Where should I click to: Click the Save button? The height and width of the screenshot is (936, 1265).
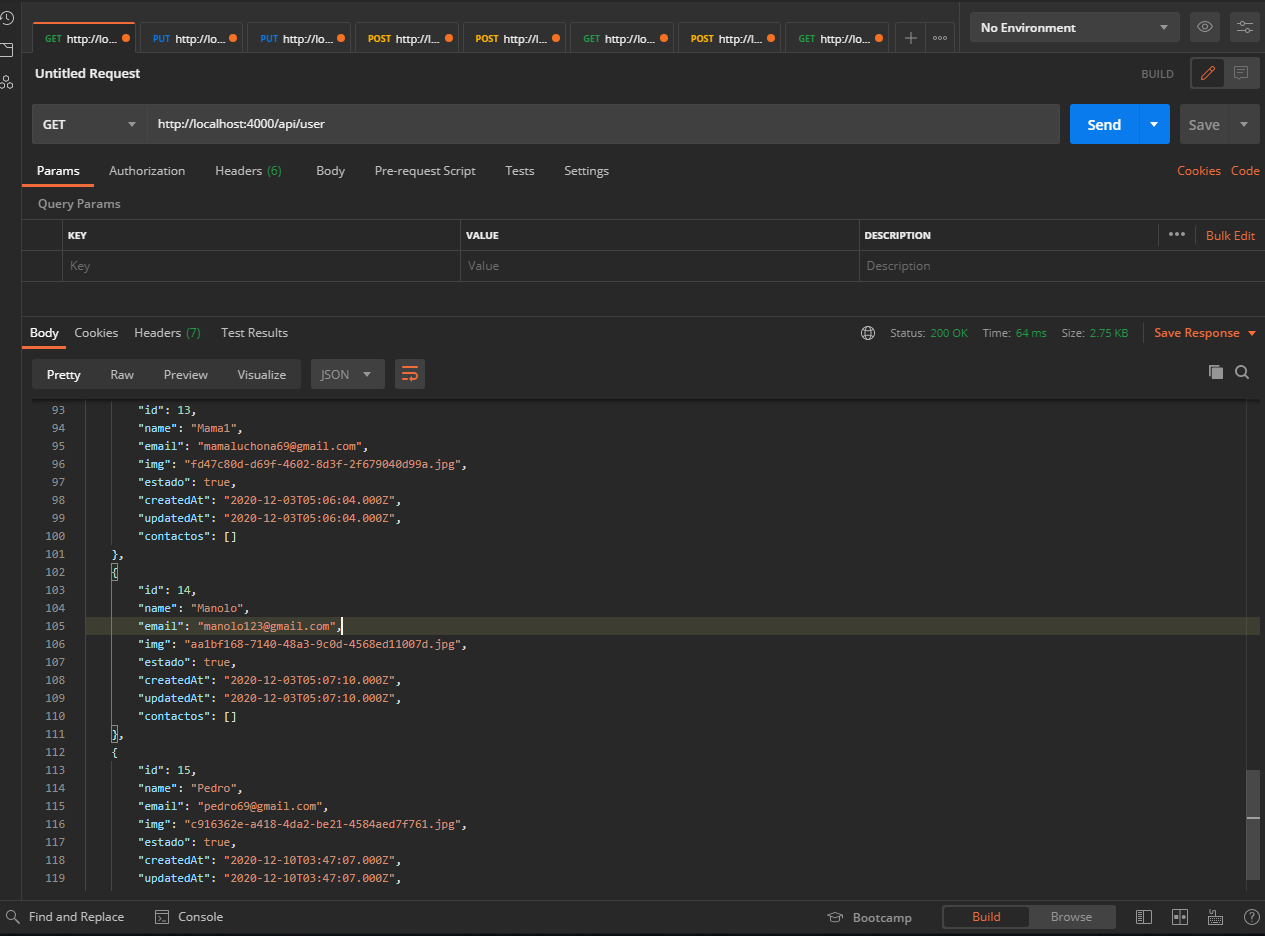(1204, 124)
